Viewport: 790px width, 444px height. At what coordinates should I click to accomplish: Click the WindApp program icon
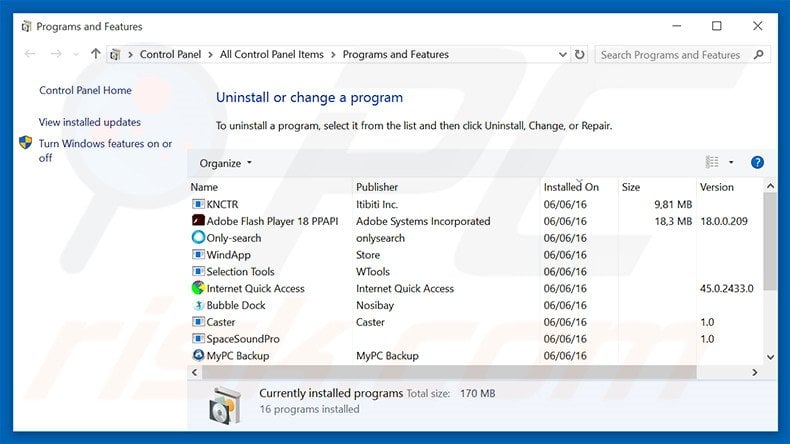(x=198, y=255)
